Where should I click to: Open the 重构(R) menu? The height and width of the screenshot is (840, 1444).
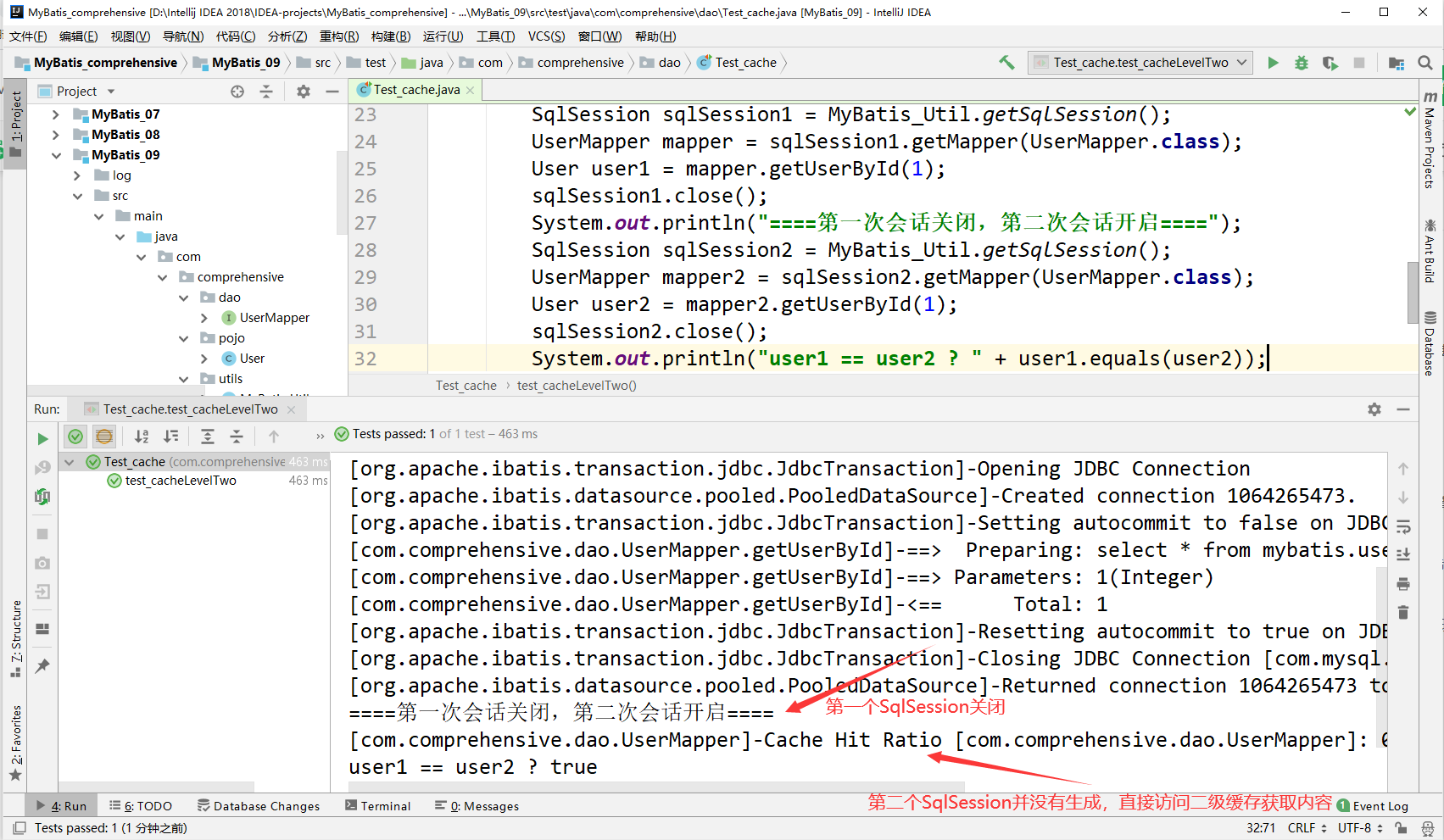point(339,36)
